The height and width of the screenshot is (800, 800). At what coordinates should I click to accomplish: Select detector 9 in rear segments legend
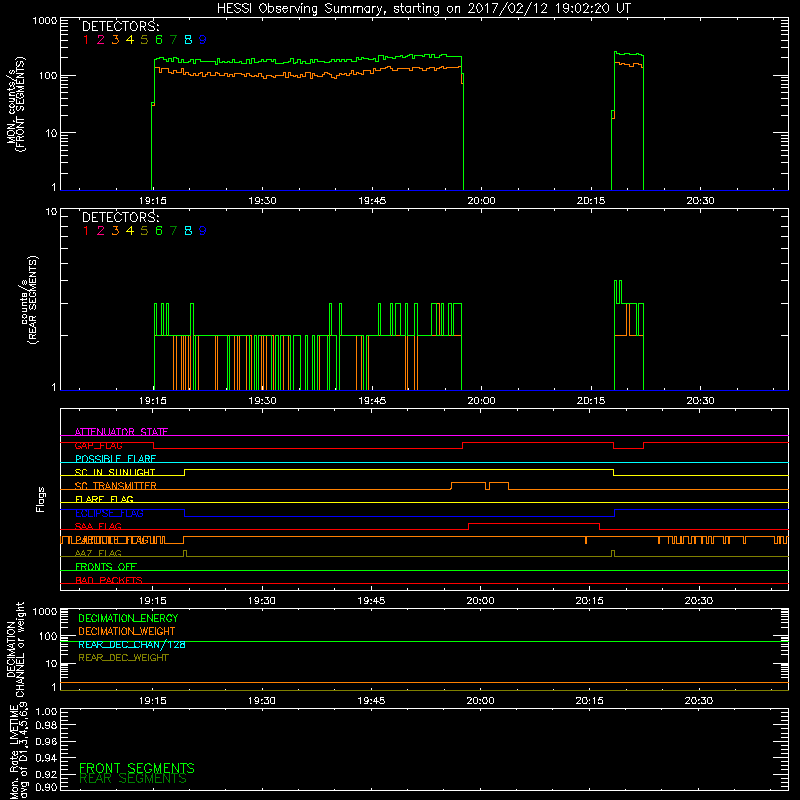[203, 231]
